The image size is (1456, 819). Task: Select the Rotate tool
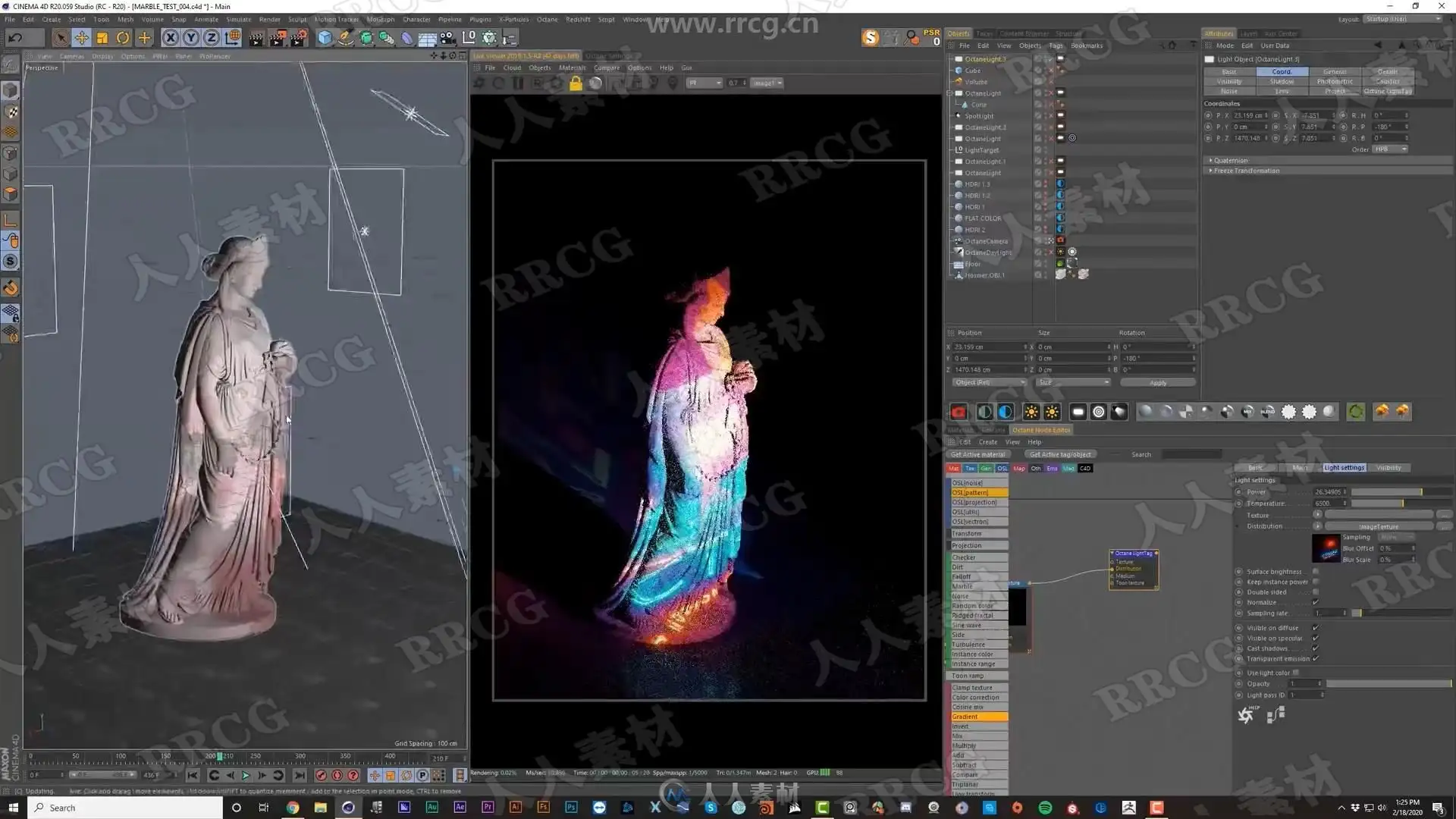pos(123,37)
